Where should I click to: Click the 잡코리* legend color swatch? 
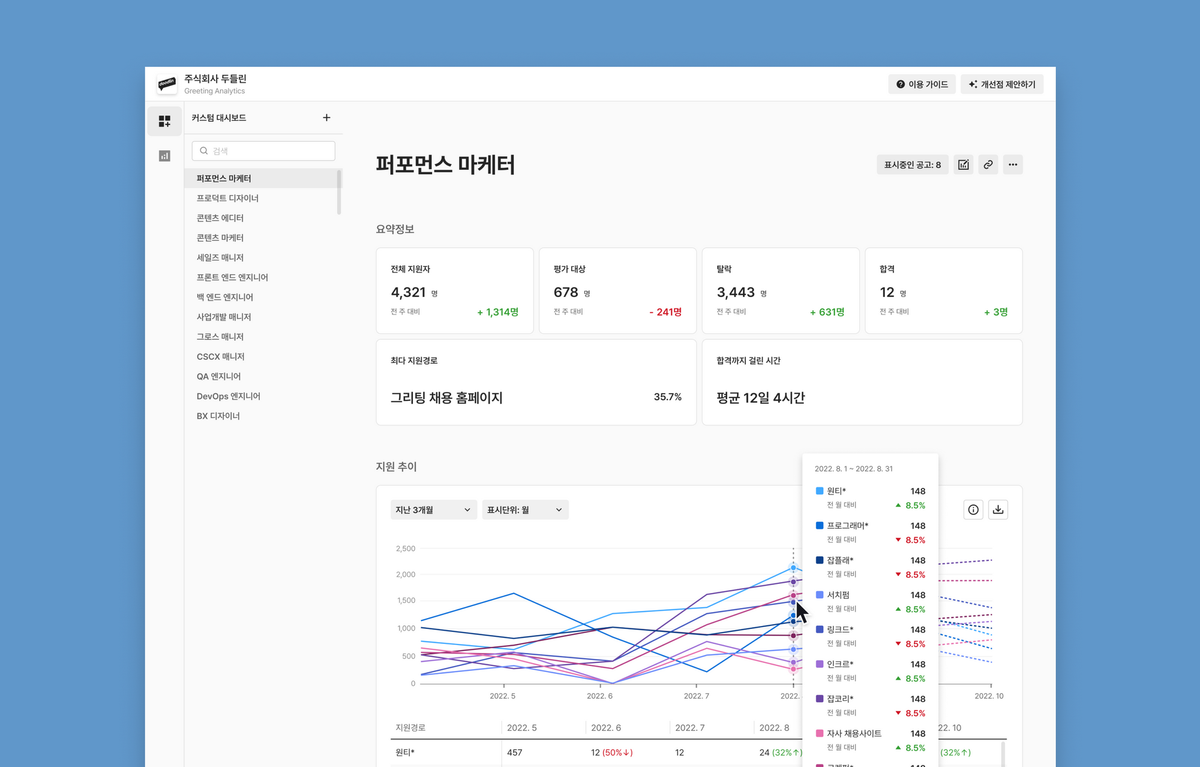820,699
